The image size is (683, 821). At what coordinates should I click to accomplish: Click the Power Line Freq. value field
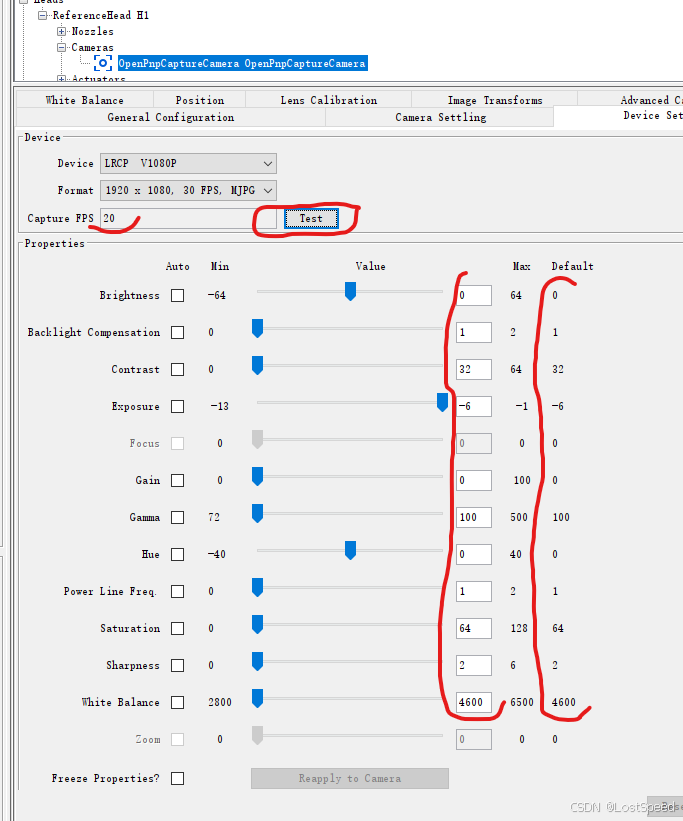pos(474,591)
